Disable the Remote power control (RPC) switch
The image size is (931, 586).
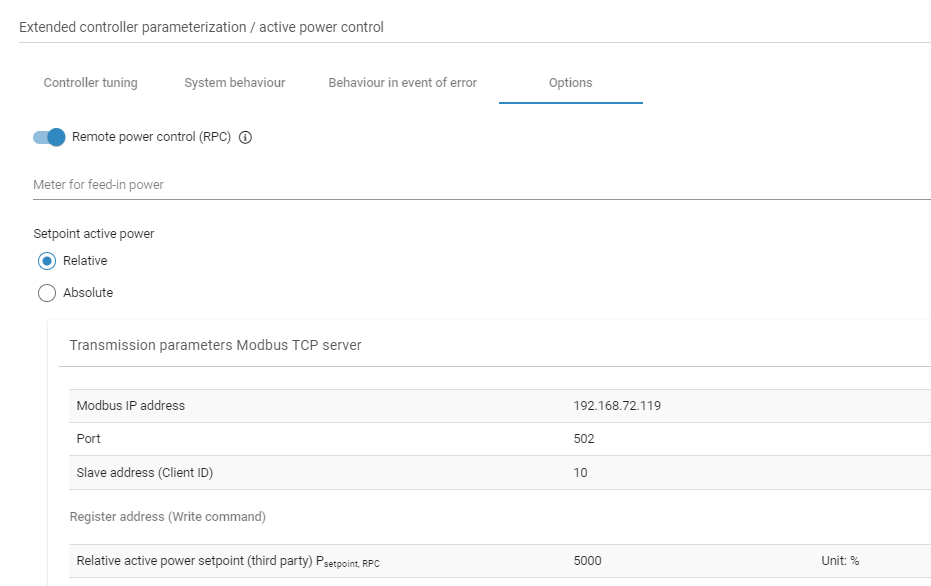coord(46,137)
